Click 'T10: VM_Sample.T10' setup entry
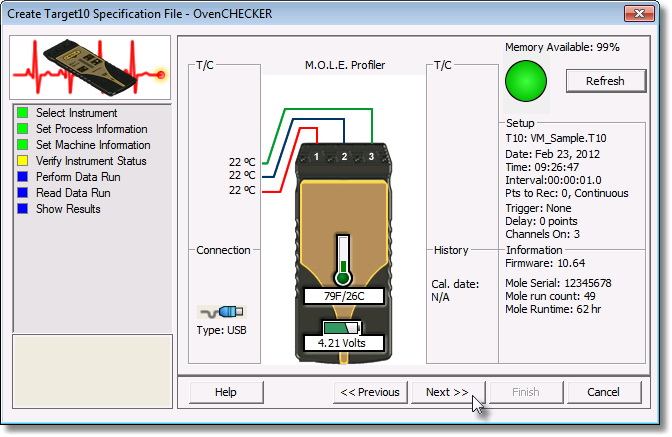Viewport: 672px width, 437px height. click(556, 138)
